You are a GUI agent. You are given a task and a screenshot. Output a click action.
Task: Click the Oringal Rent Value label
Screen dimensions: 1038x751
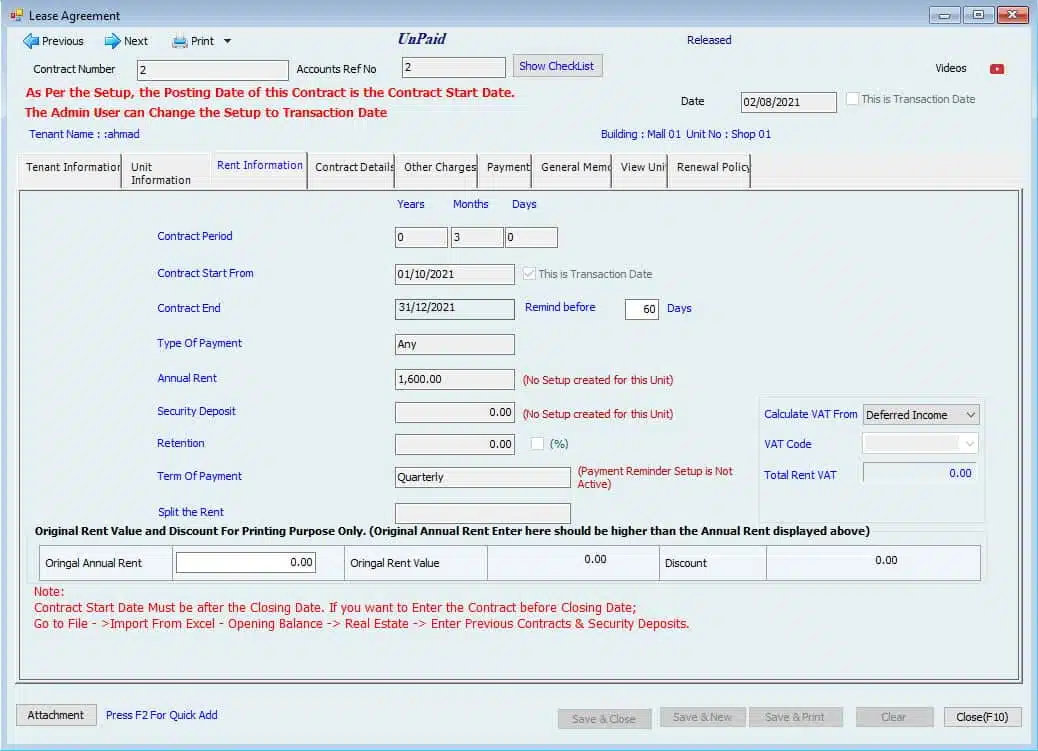coord(395,563)
